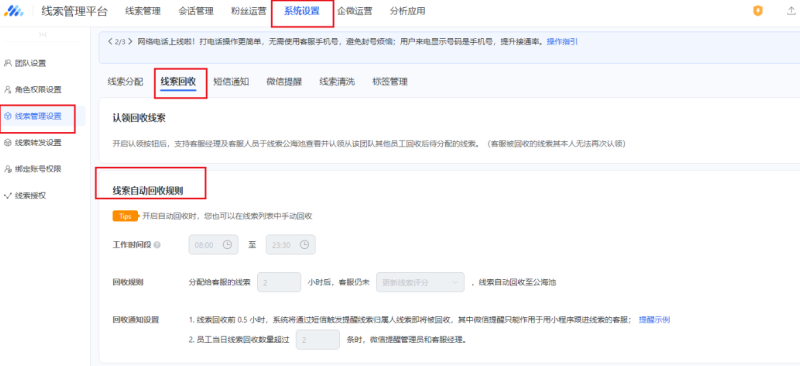Image resolution: width=800 pixels, height=366 pixels.
Task: Click the 回收通知设置 label
Action: (136, 320)
